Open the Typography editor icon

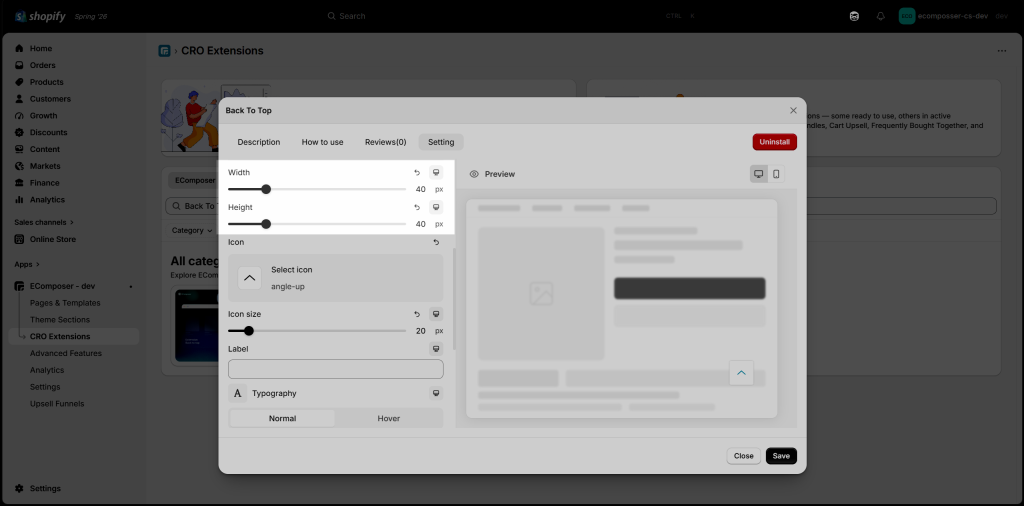(x=238, y=393)
